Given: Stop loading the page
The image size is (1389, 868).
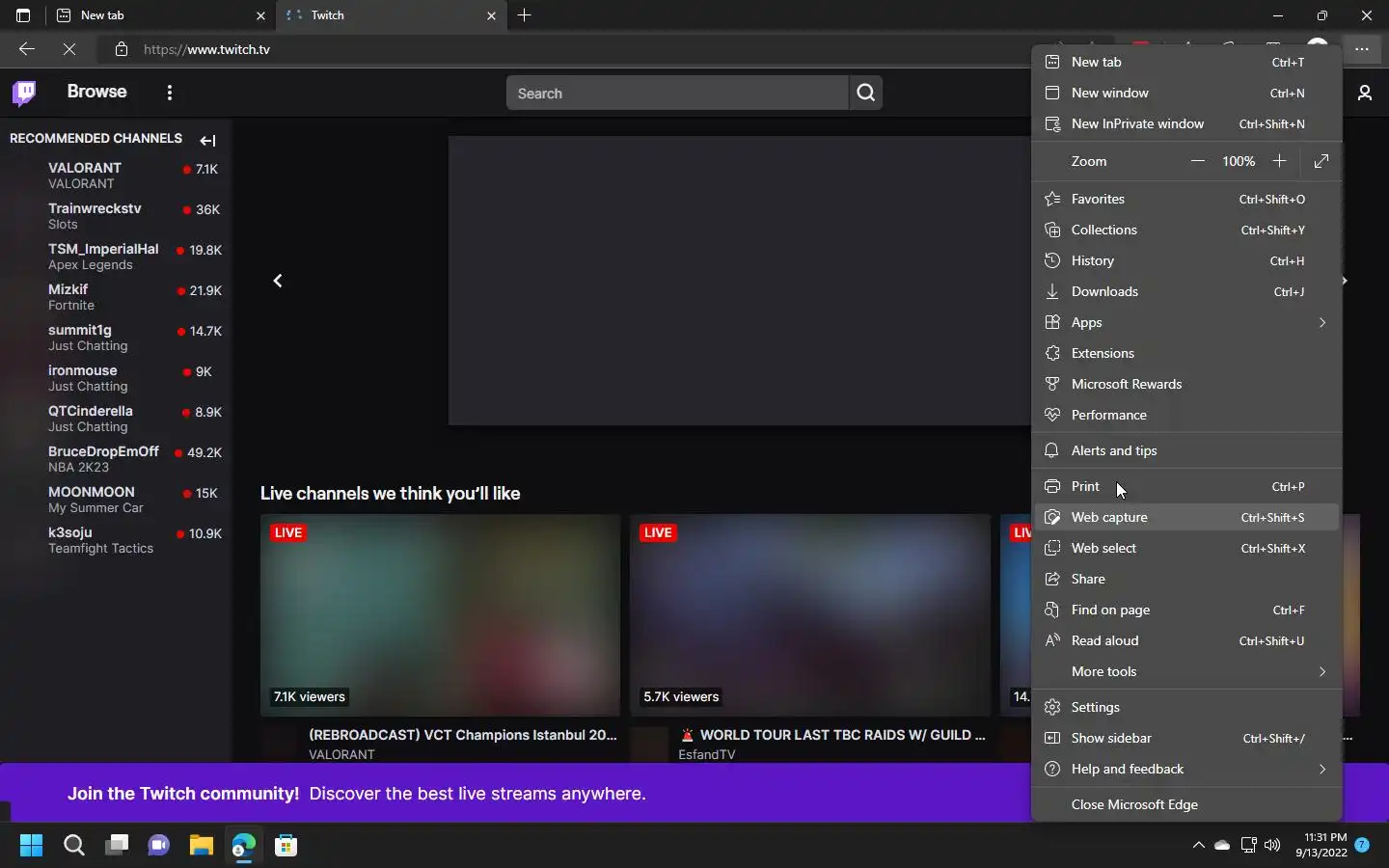Looking at the screenshot, I should point(69,49).
